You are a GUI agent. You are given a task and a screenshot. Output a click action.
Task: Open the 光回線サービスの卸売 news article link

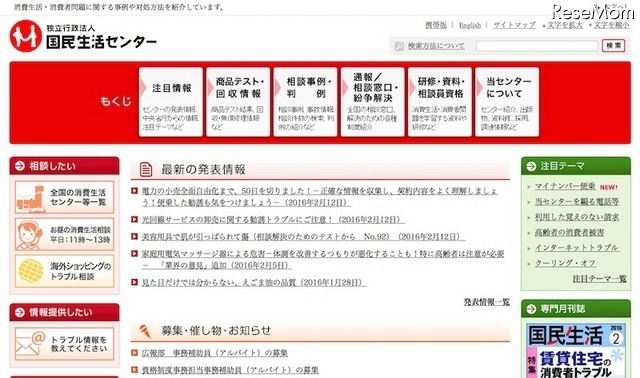[x=273, y=220]
